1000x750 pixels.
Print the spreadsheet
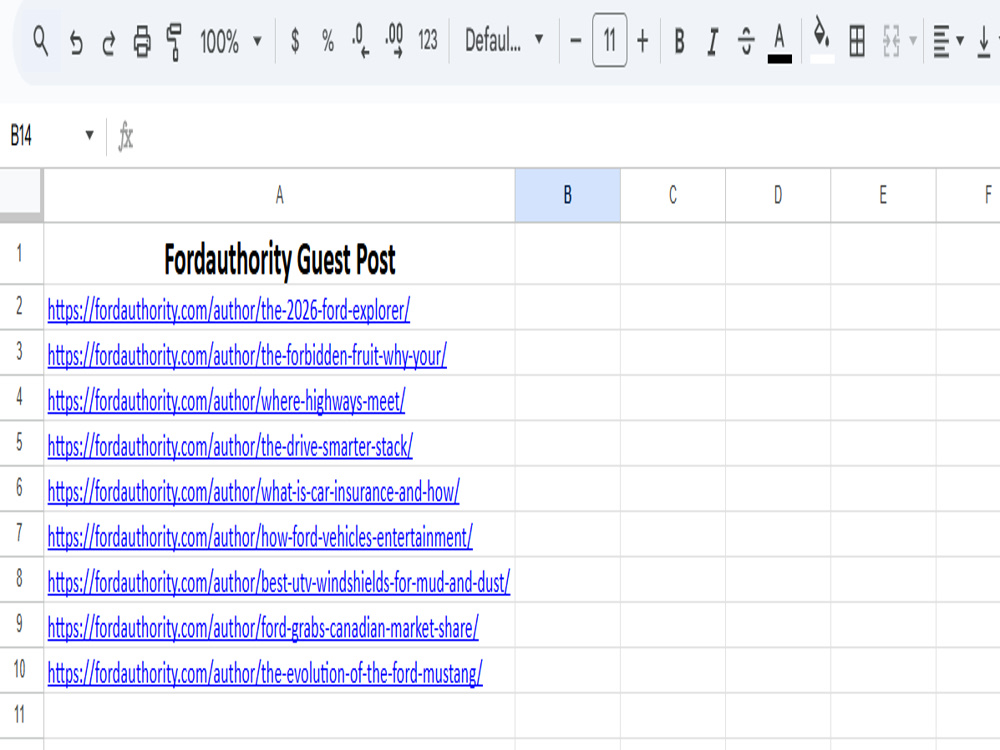click(x=142, y=42)
